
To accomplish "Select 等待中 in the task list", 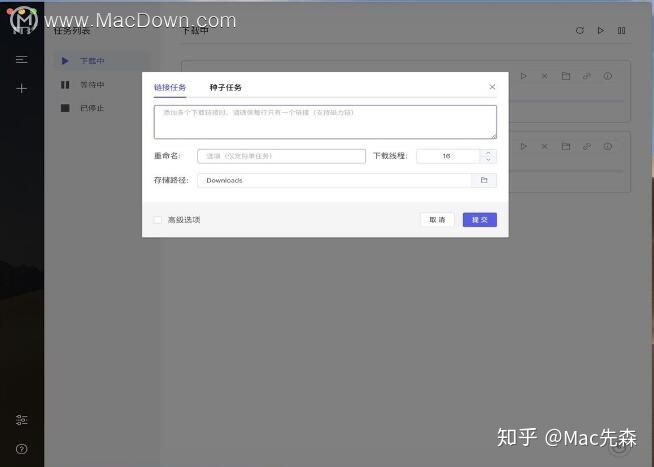I will pos(103,85).
